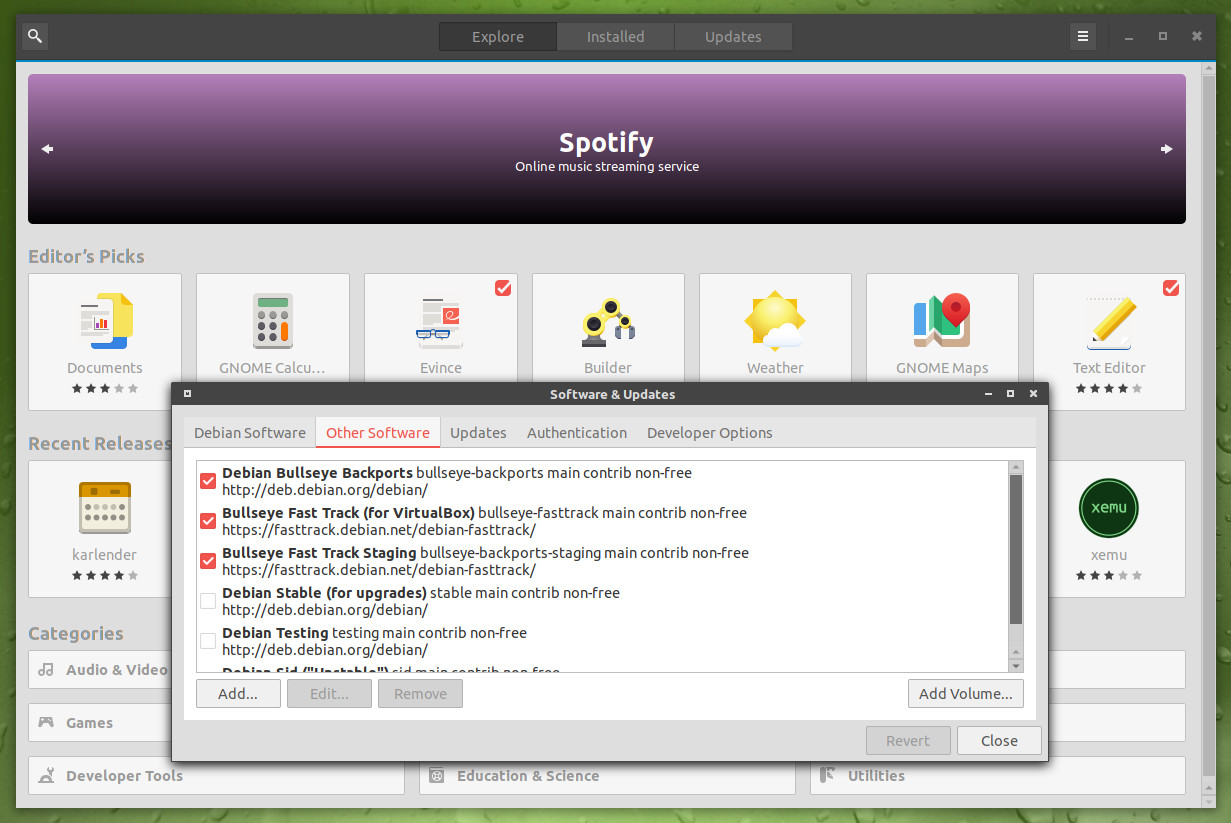
Task: Open the karlender calendar icon
Action: (105, 508)
